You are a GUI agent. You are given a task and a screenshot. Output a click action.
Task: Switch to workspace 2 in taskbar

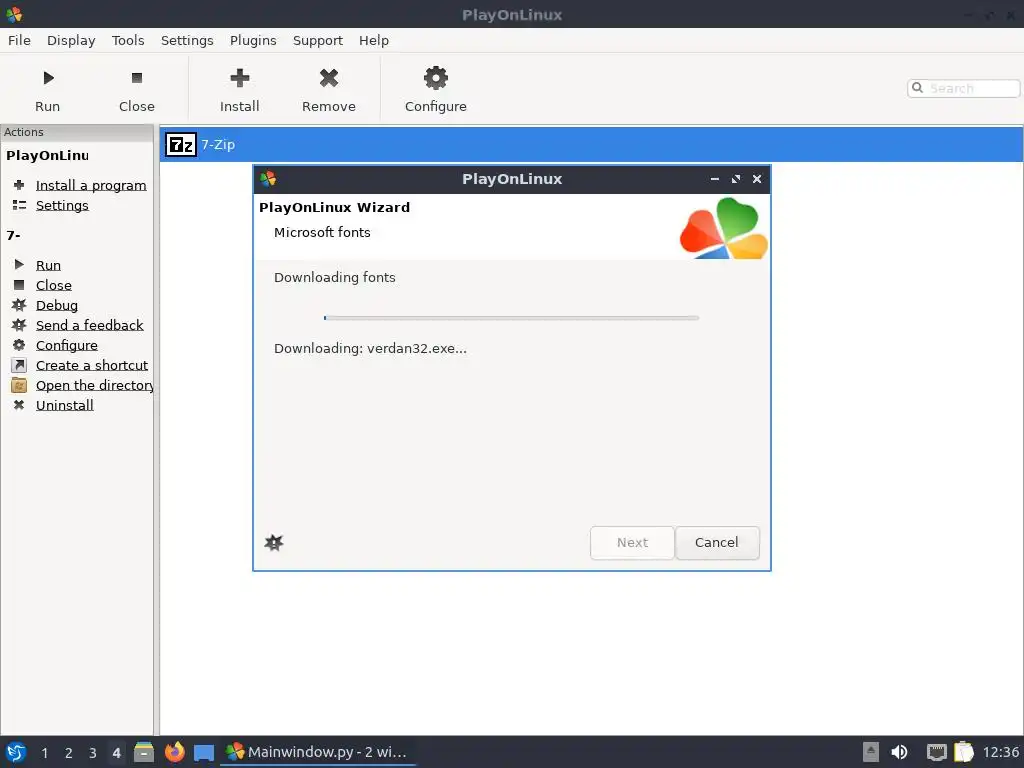69,752
